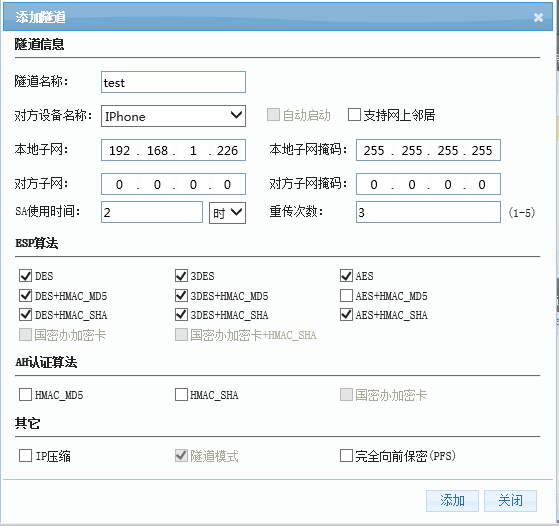Open the SA time unit dropdown 时

227,213
